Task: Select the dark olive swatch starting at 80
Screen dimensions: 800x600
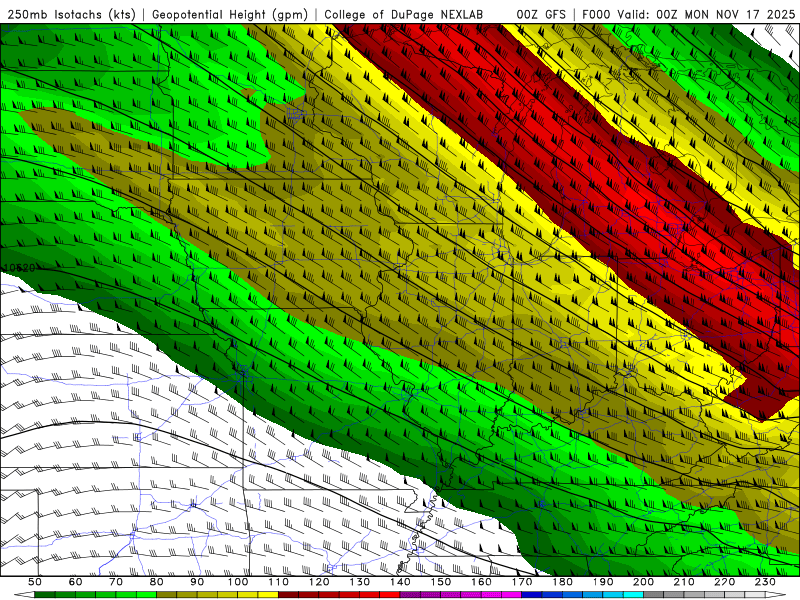Action: (166, 595)
